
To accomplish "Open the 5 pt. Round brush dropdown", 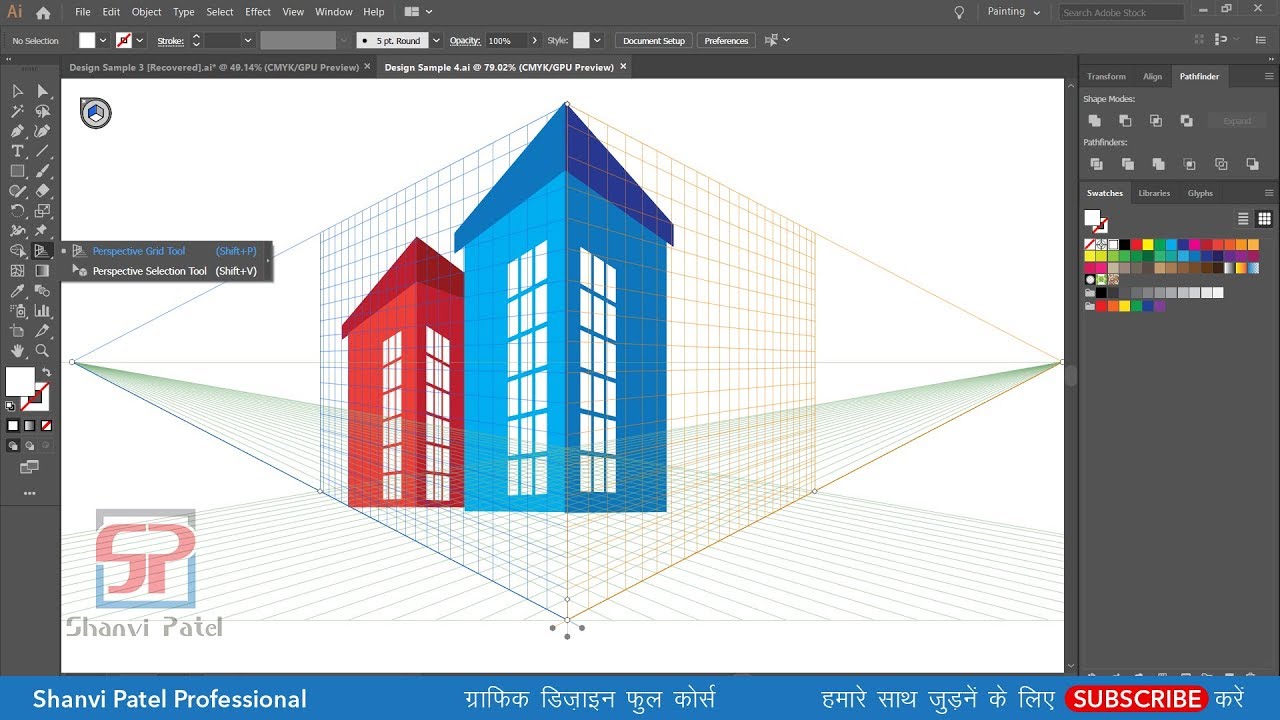I will [x=436, y=41].
